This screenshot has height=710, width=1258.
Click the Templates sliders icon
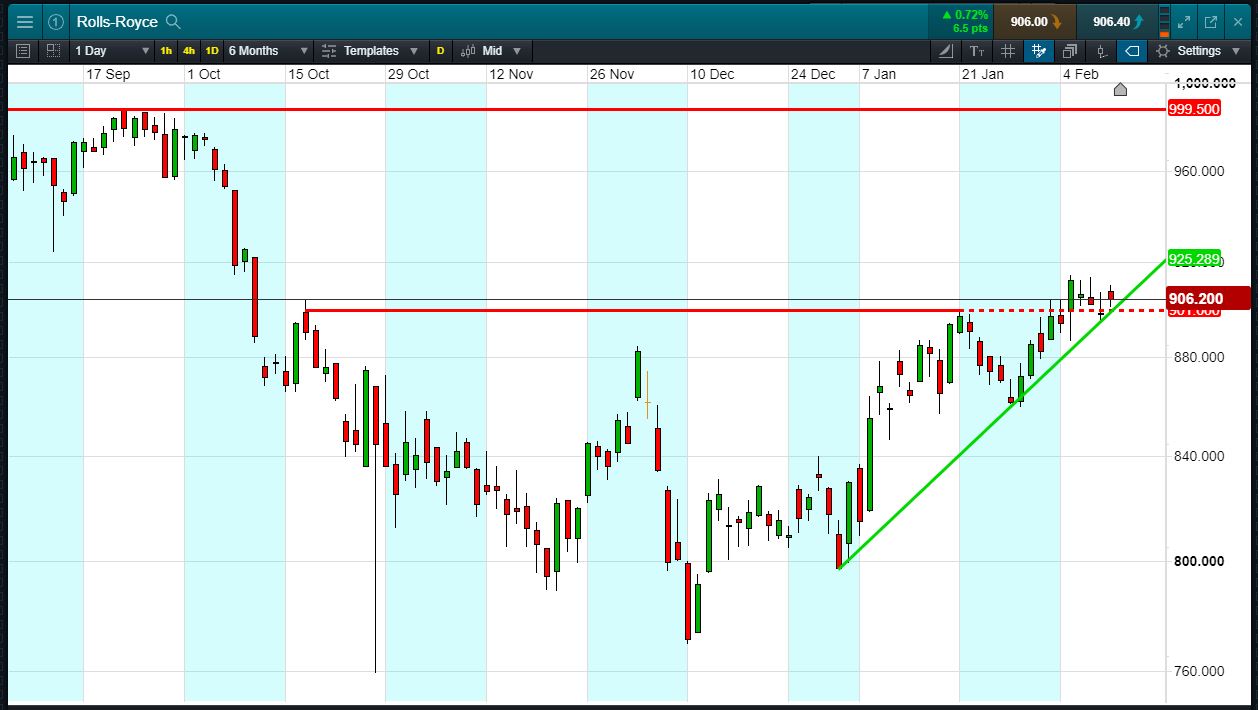(328, 51)
